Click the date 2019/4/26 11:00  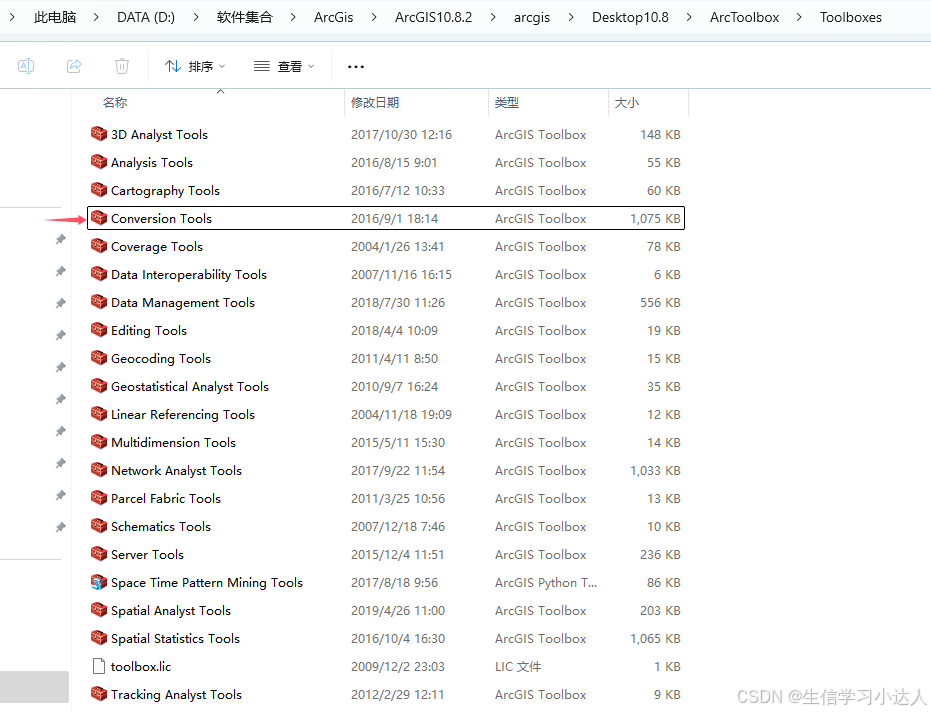(398, 610)
